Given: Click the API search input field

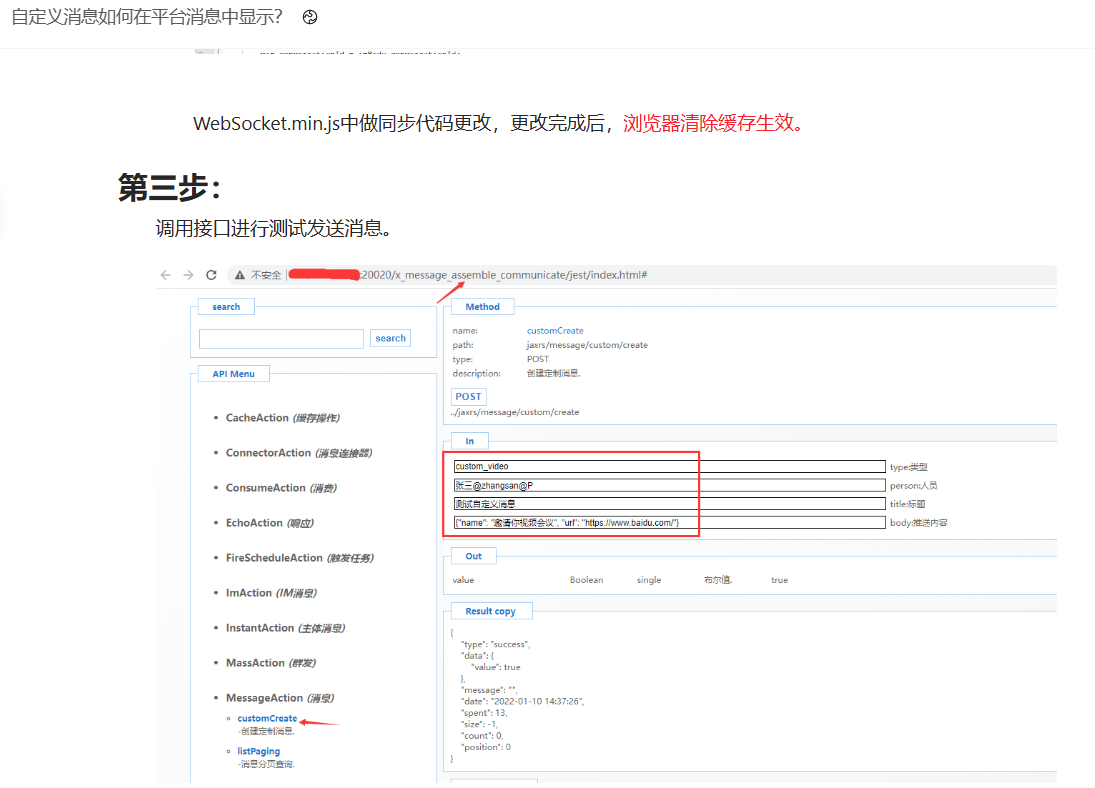Looking at the screenshot, I should point(281,338).
